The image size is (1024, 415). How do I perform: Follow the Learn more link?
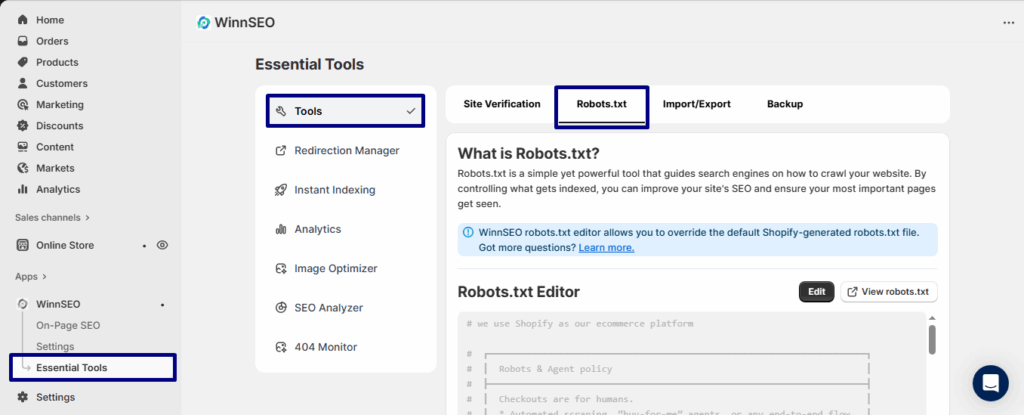click(606, 248)
